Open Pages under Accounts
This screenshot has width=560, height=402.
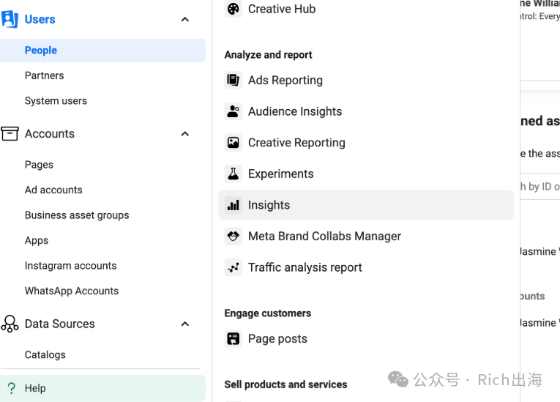pyautogui.click(x=39, y=165)
